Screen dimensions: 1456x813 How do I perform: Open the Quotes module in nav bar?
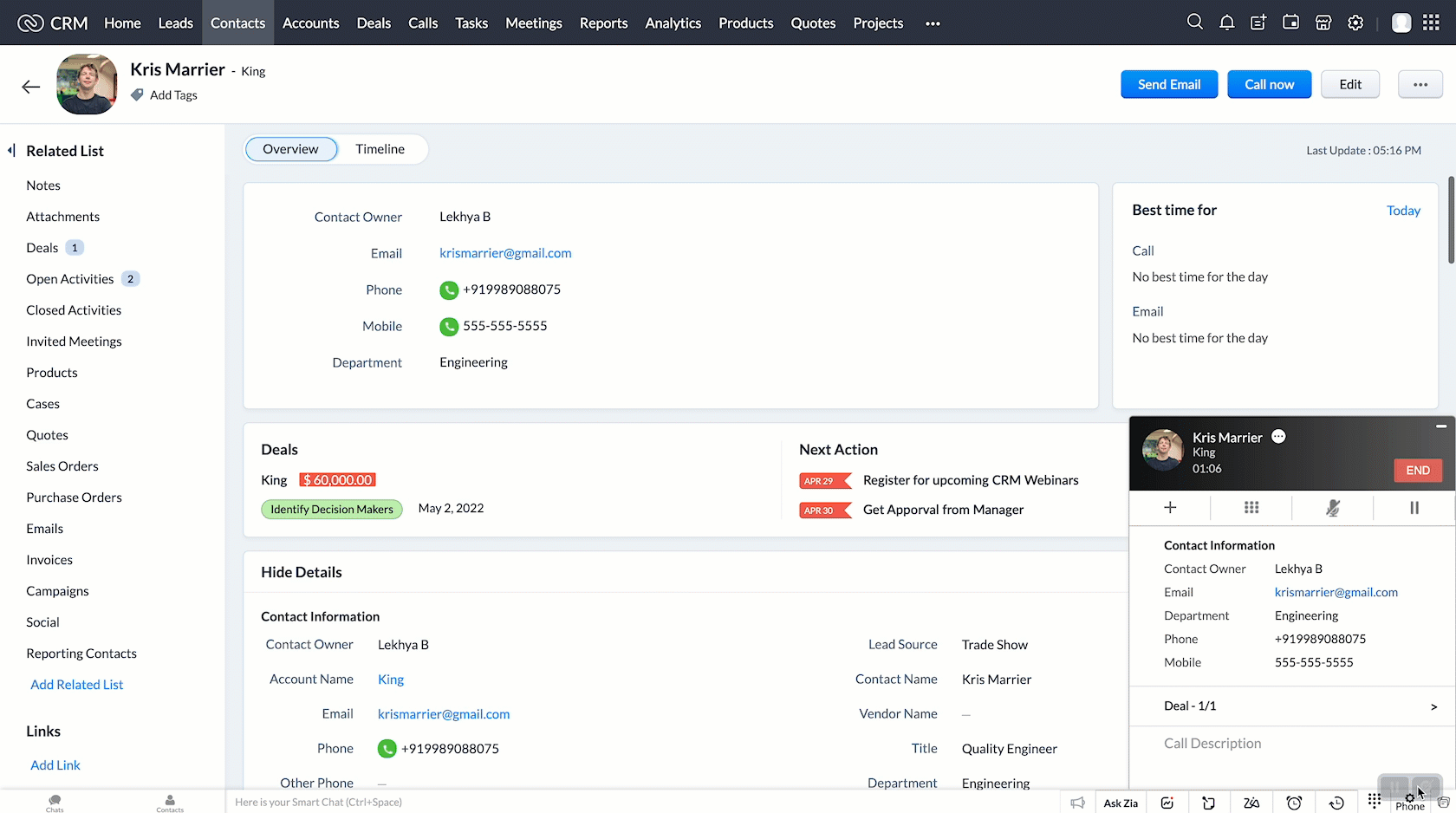813,23
